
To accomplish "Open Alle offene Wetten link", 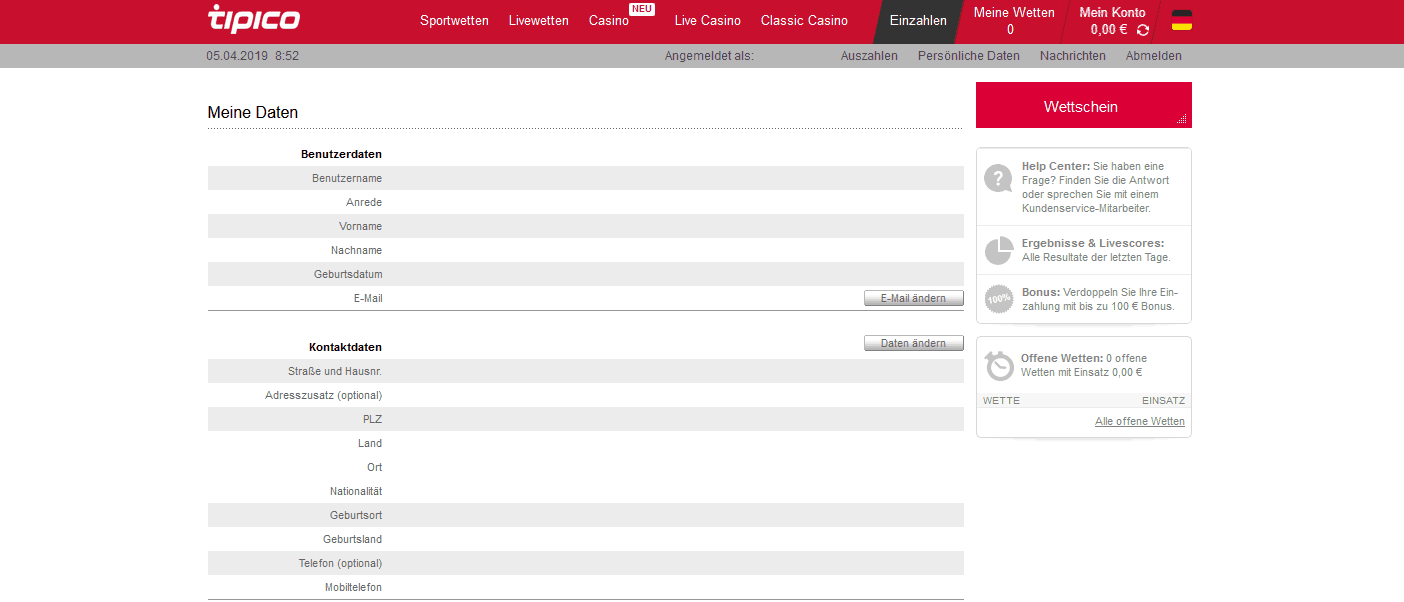I will pos(1139,421).
